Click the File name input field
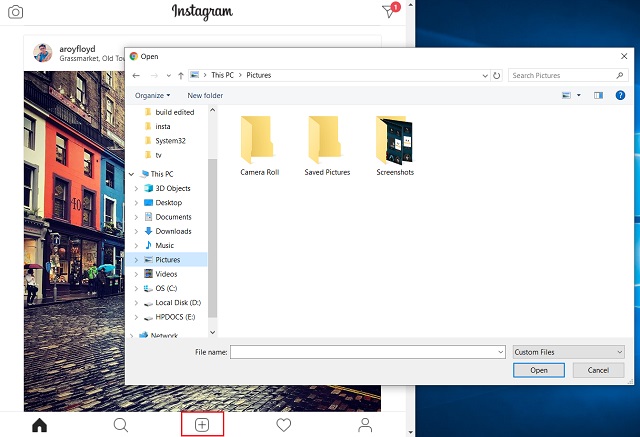The height and width of the screenshot is (437, 640). pyautogui.click(x=363, y=352)
